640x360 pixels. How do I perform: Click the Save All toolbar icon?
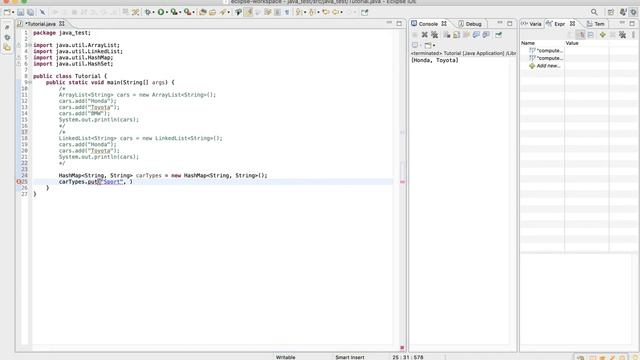[x=31, y=12]
